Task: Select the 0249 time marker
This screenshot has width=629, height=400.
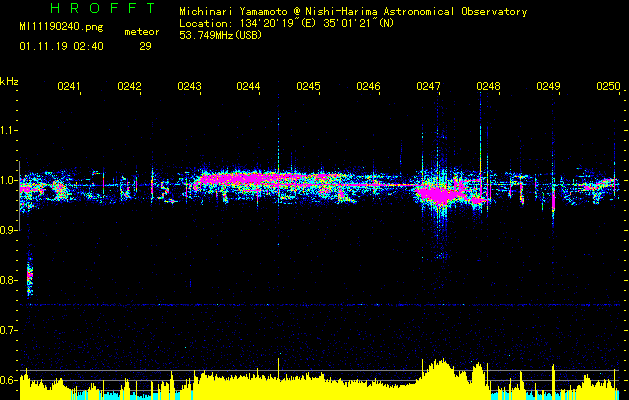Action: click(548, 86)
